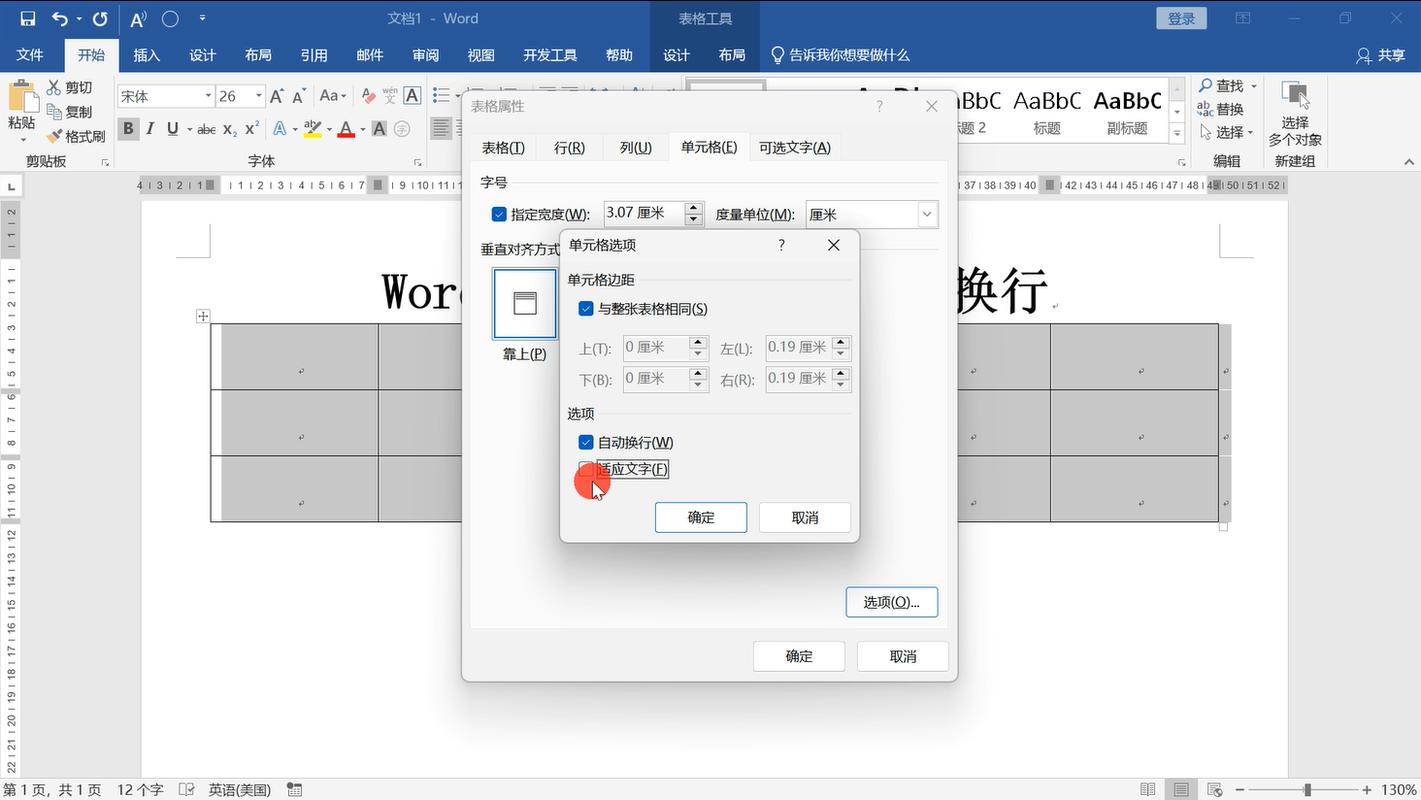Open the 可选文字(A) tab in table properties

click(x=794, y=147)
